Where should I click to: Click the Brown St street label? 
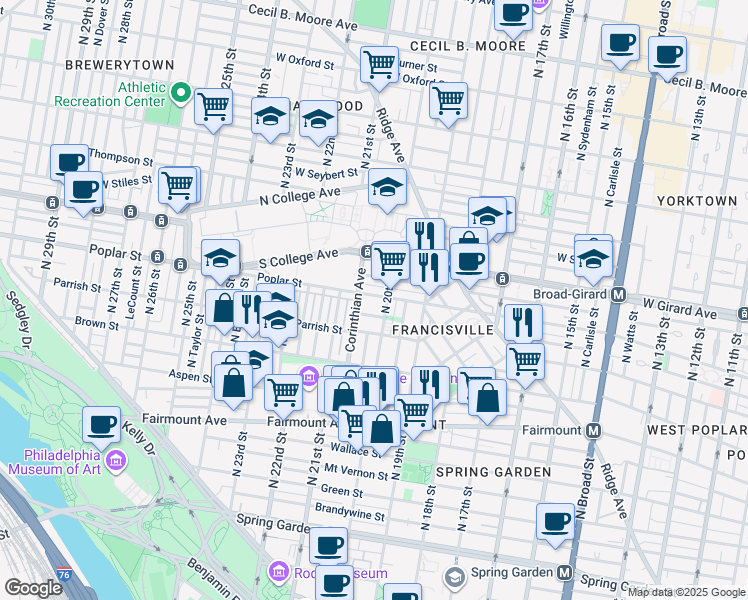pyautogui.click(x=97, y=323)
